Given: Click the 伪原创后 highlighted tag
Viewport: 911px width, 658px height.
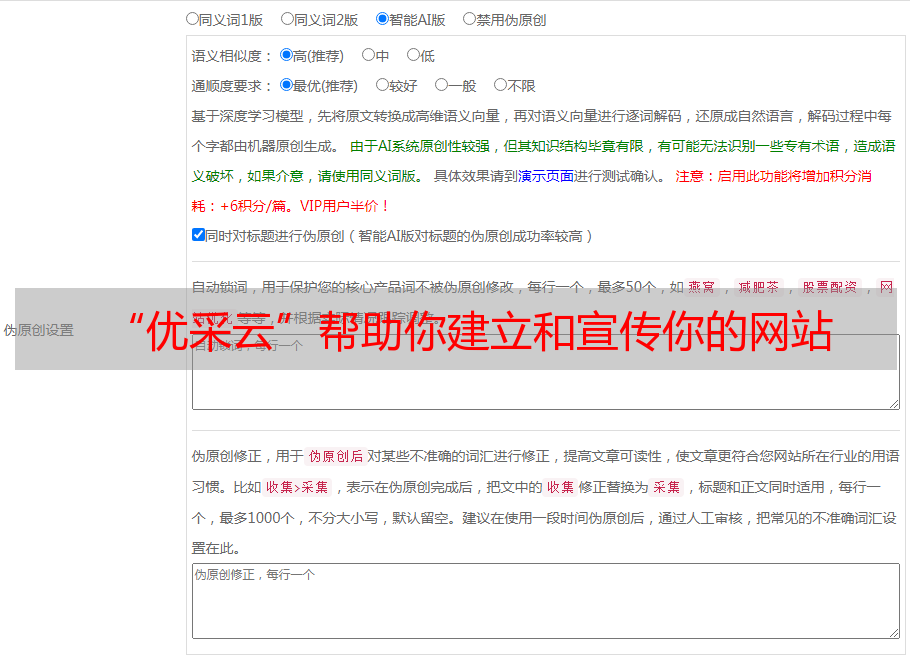Looking at the screenshot, I should tap(336, 456).
